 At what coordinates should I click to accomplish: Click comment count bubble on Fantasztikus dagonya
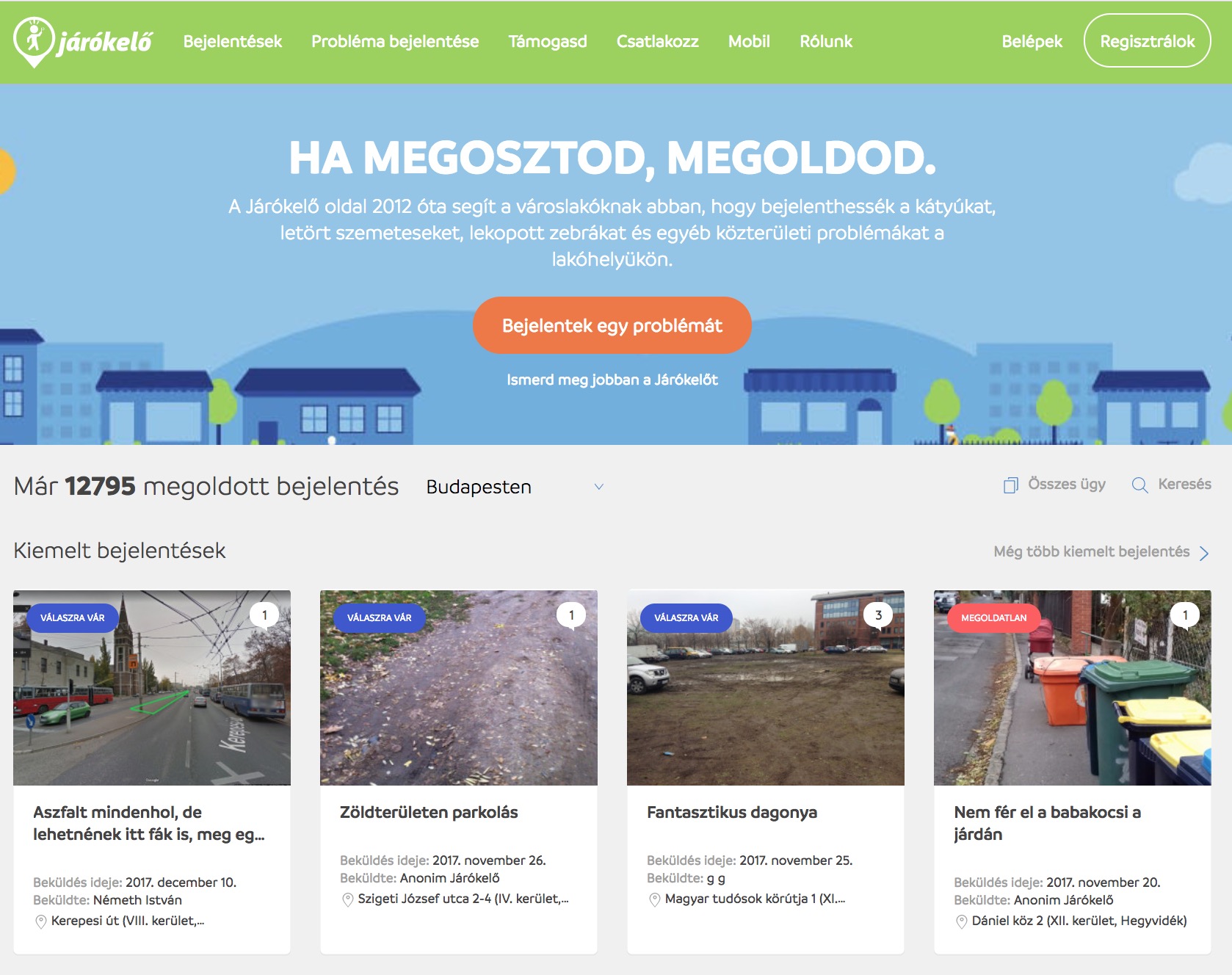point(878,615)
